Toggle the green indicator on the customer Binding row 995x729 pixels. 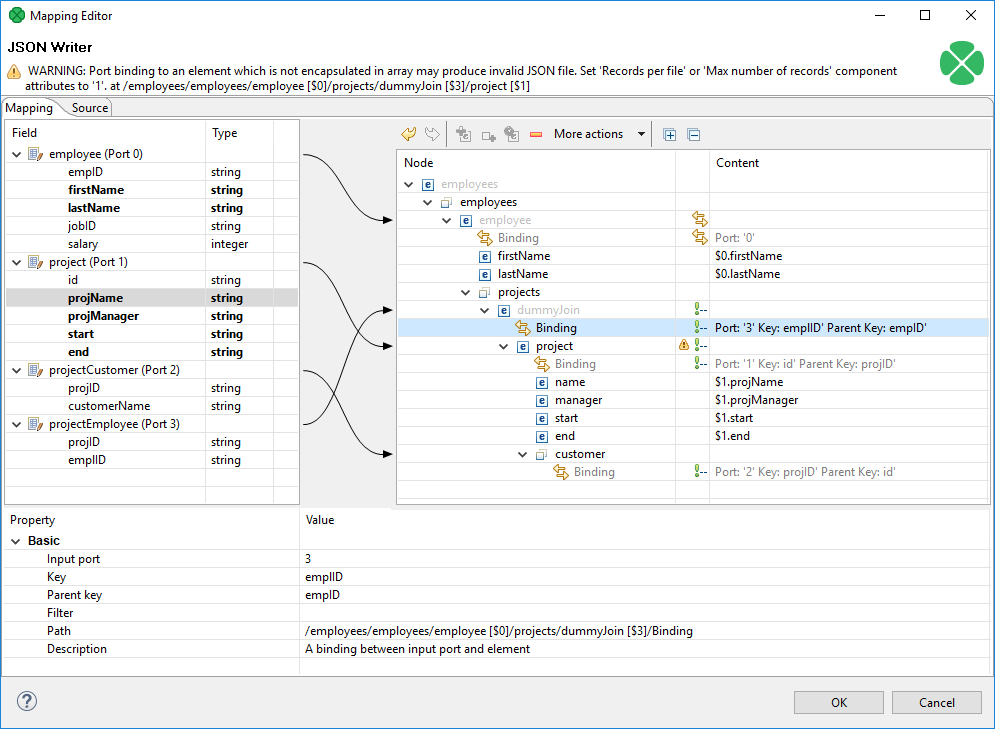(697, 471)
